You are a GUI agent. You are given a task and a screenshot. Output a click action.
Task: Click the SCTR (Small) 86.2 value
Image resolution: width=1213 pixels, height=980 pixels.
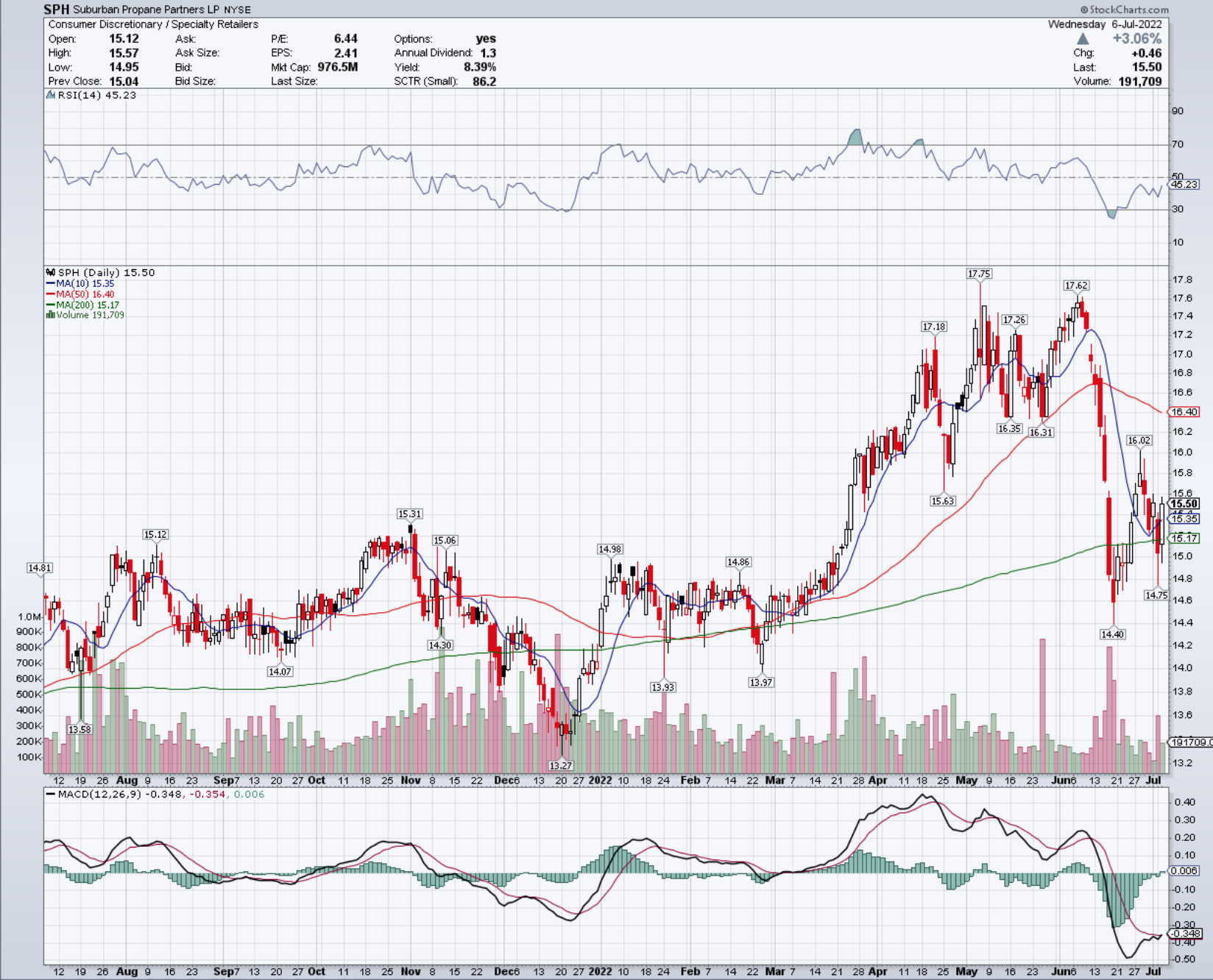(484, 82)
